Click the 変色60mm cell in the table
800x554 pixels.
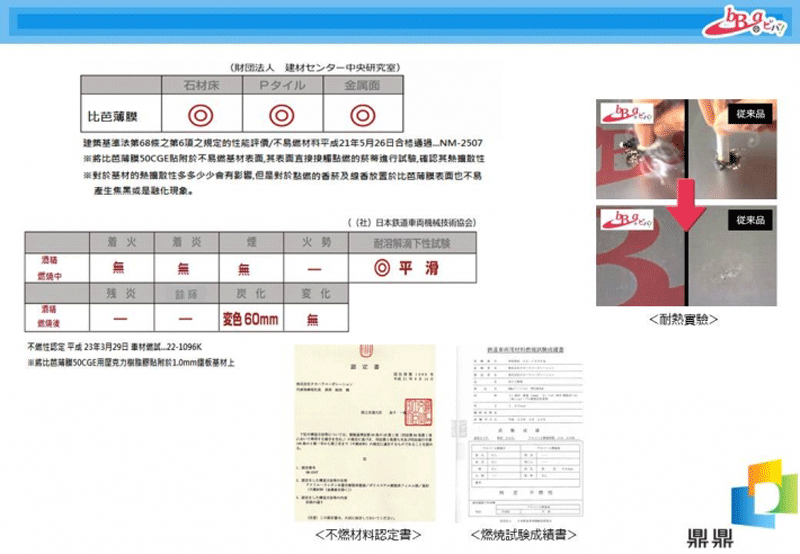click(x=250, y=319)
